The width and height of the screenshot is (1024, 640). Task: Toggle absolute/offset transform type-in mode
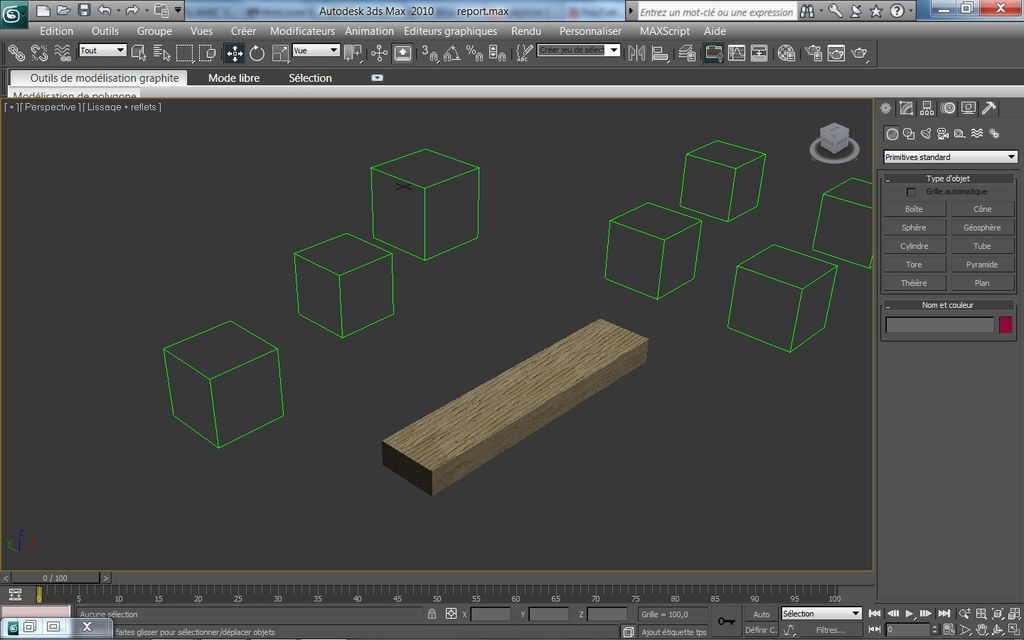click(451, 614)
